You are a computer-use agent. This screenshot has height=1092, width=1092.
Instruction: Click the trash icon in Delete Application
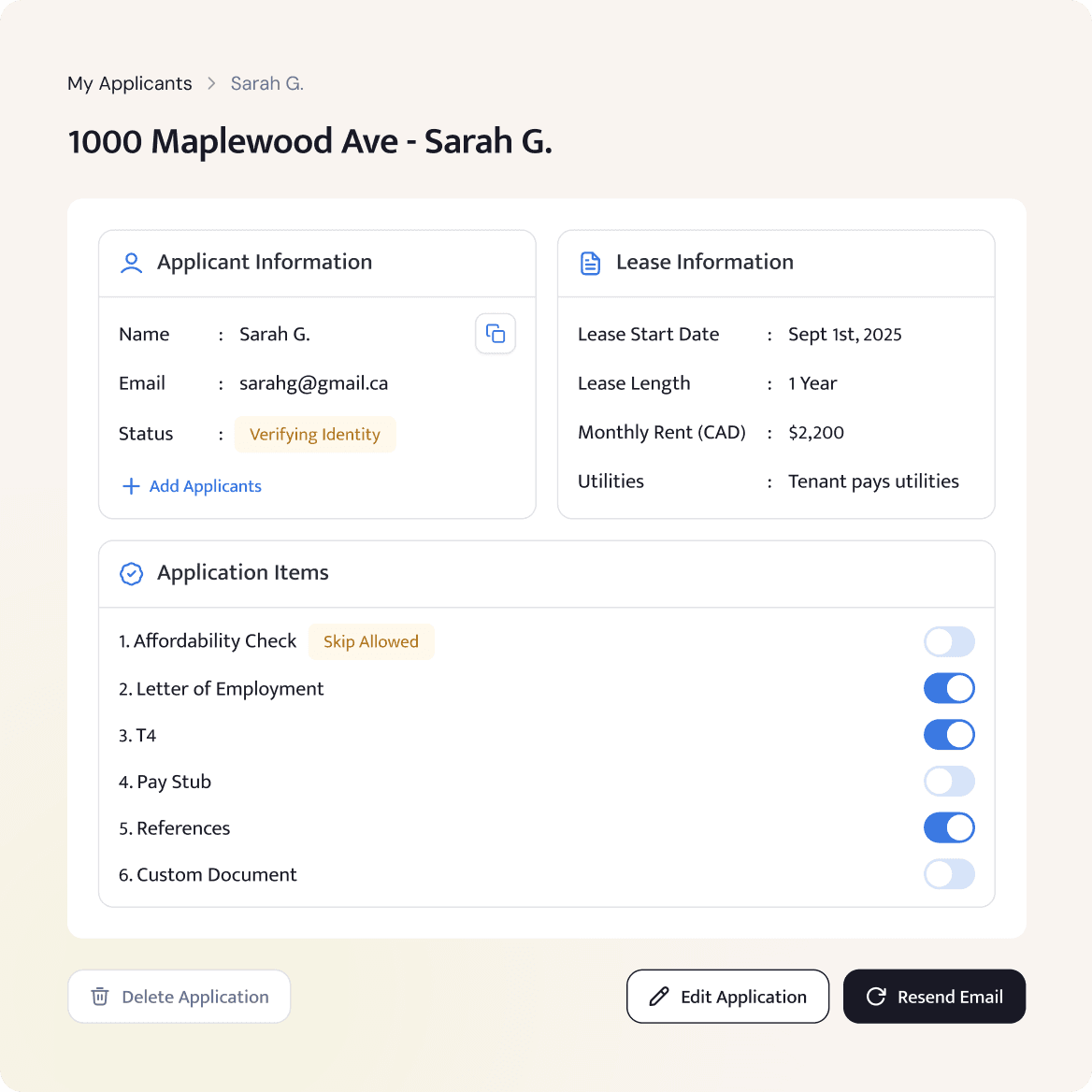point(100,997)
